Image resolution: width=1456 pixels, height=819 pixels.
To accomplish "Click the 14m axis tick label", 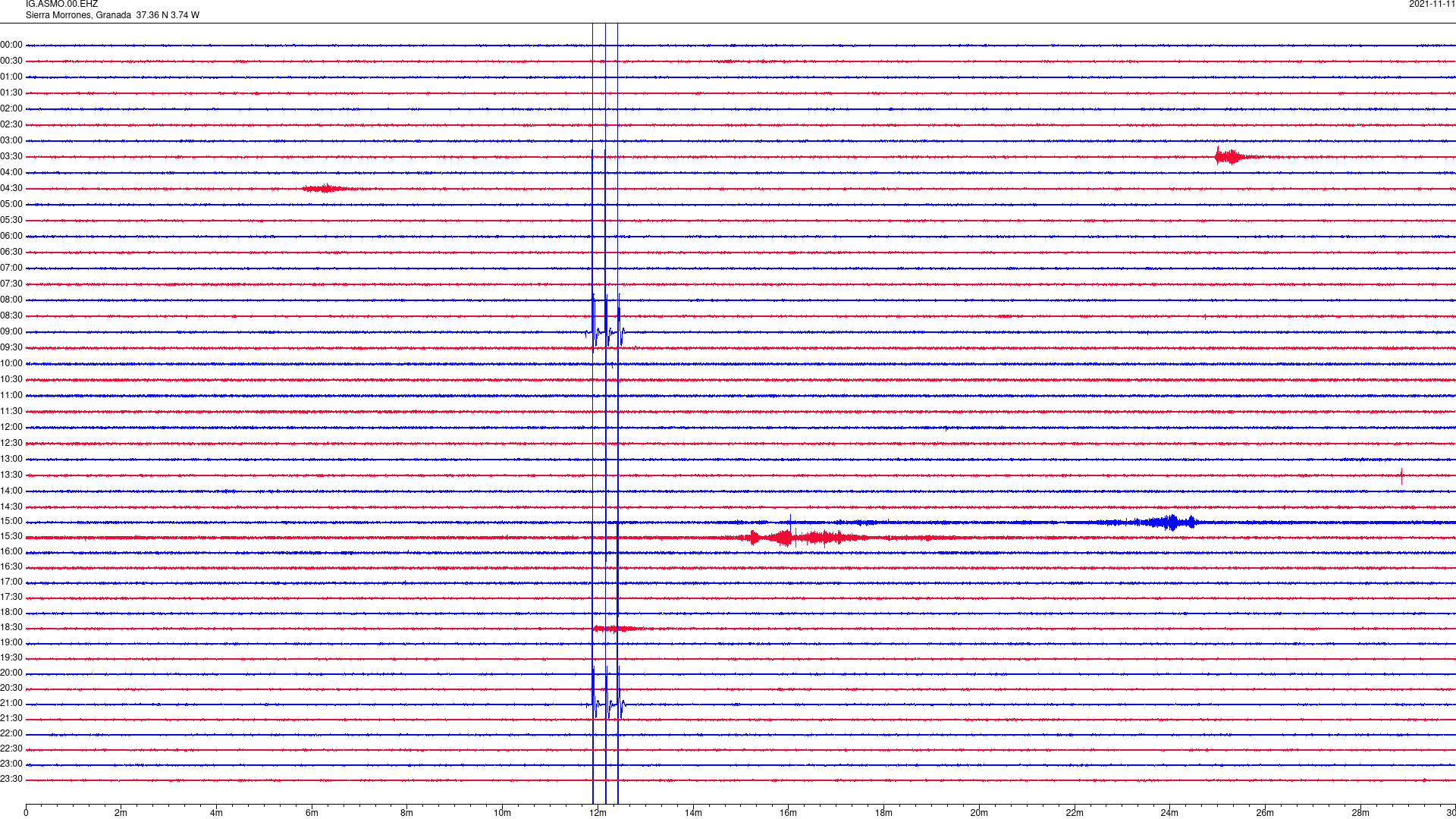I will click(x=693, y=813).
